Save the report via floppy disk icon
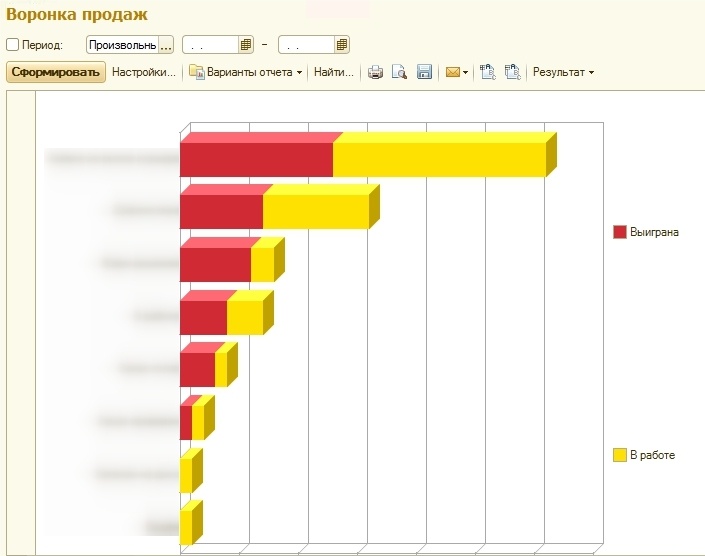705x556 pixels. (424, 72)
